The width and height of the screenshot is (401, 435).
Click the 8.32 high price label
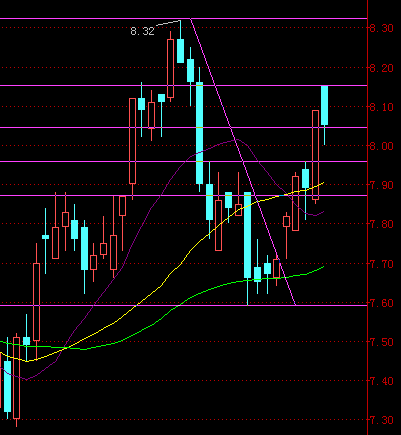point(142,31)
